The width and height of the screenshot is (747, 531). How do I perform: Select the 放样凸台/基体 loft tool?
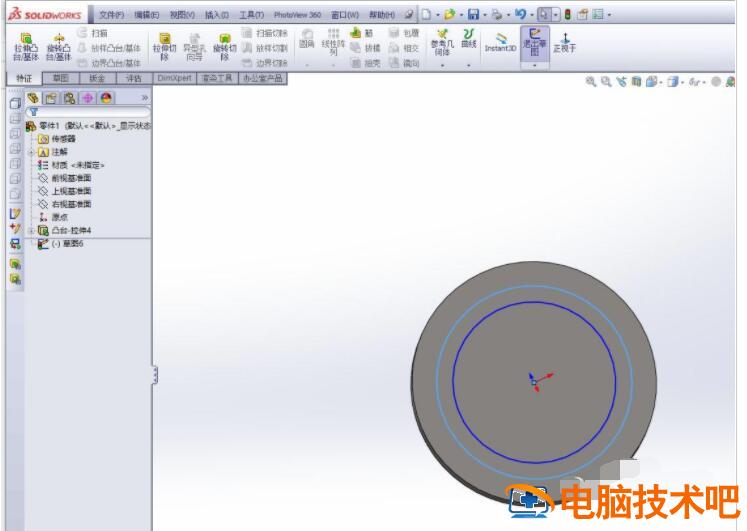click(109, 48)
